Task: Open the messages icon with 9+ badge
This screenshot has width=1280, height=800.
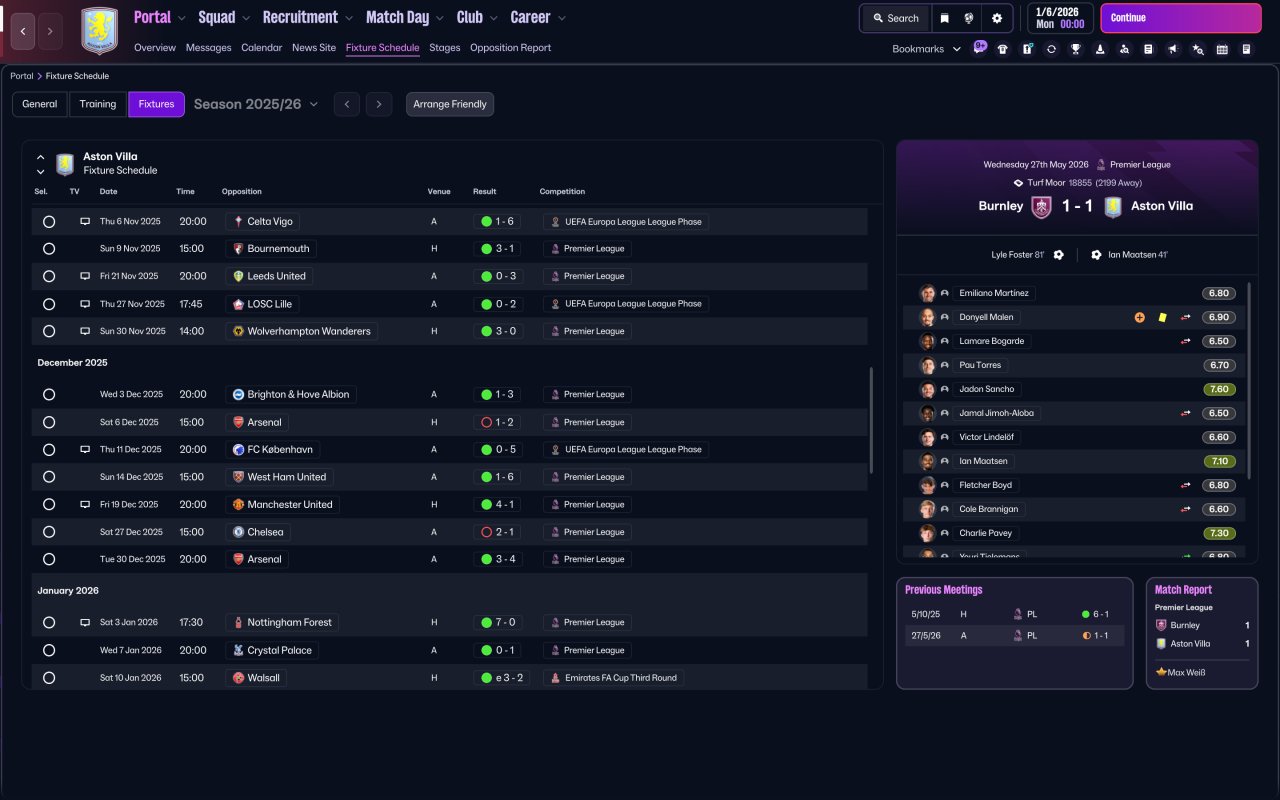Action: tap(979, 48)
